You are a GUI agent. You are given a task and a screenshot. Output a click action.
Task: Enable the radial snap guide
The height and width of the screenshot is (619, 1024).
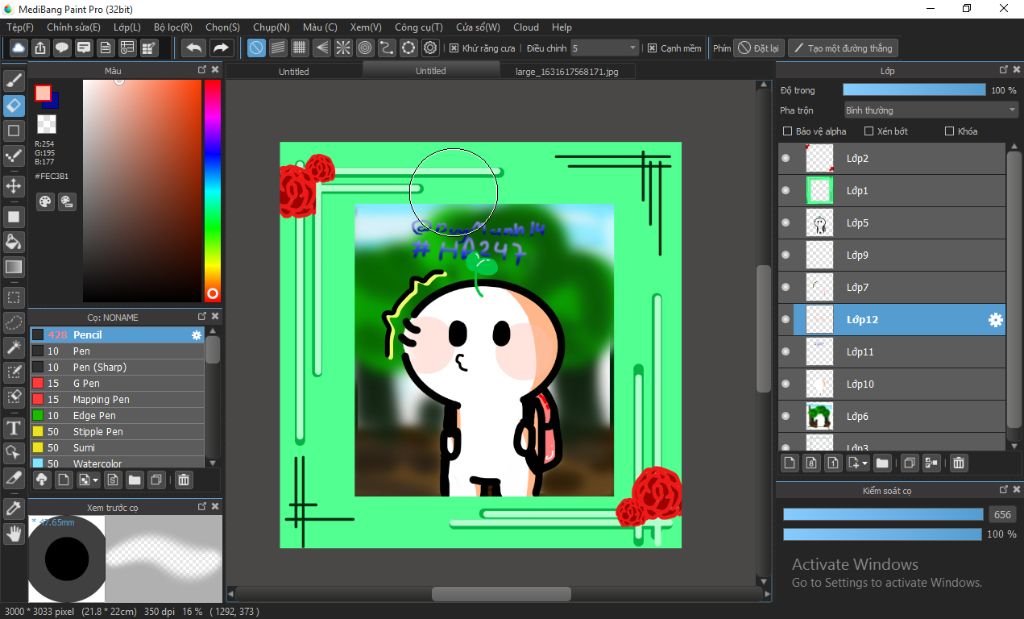click(x=343, y=48)
